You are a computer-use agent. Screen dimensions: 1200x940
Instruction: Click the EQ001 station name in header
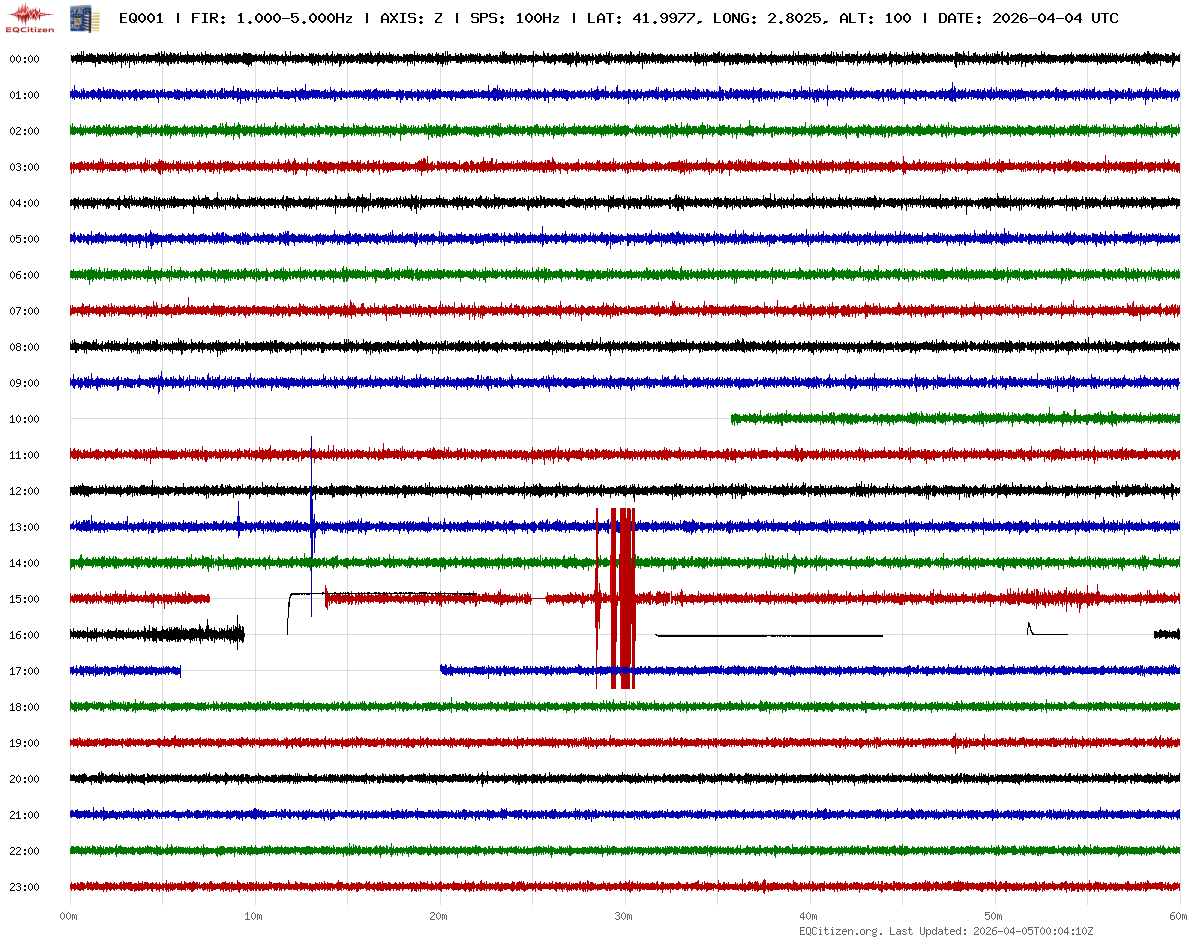(141, 18)
